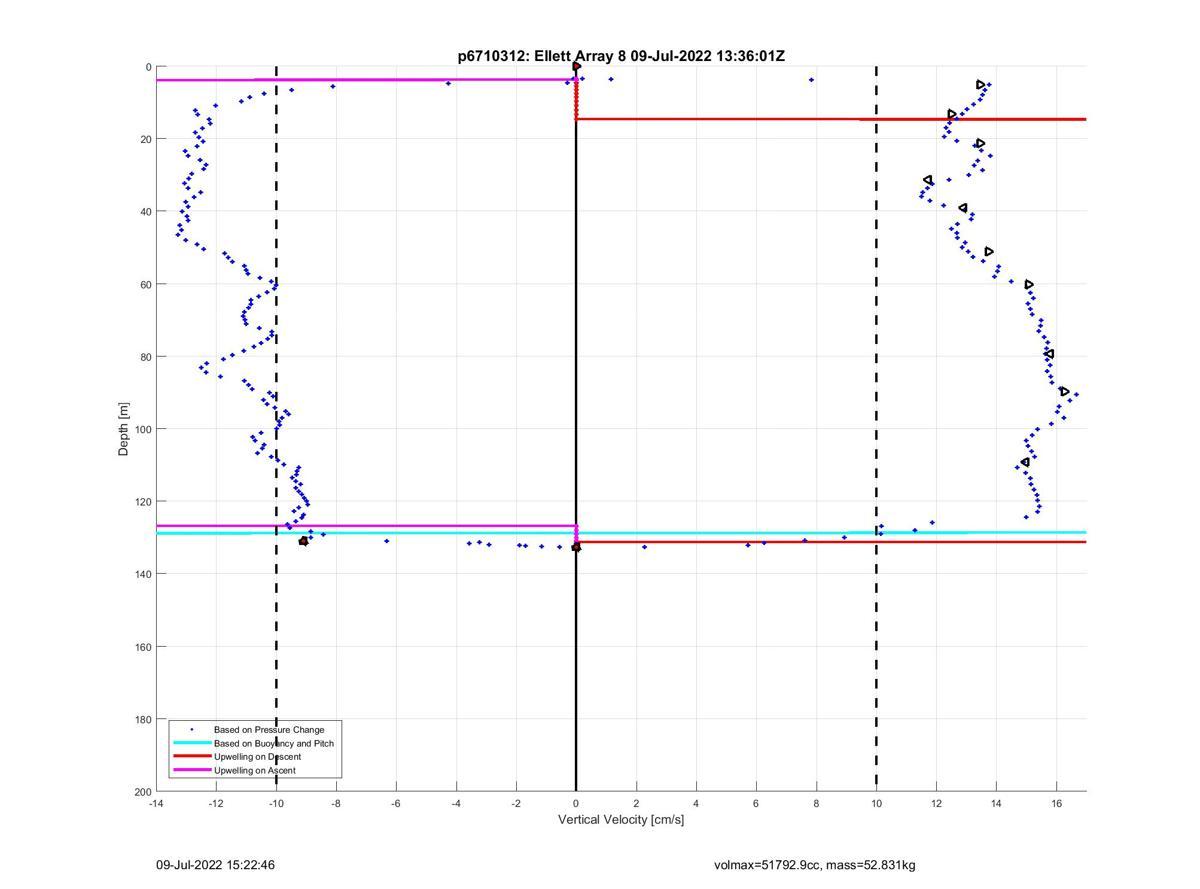This screenshot has width=1200, height=889.
Task: Click the magenta line sample in the legend
Action: pos(192,770)
